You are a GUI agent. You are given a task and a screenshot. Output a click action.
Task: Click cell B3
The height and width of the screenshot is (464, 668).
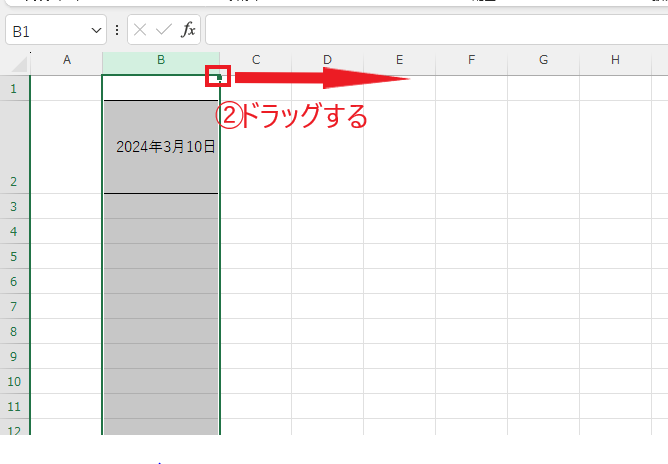click(x=161, y=206)
